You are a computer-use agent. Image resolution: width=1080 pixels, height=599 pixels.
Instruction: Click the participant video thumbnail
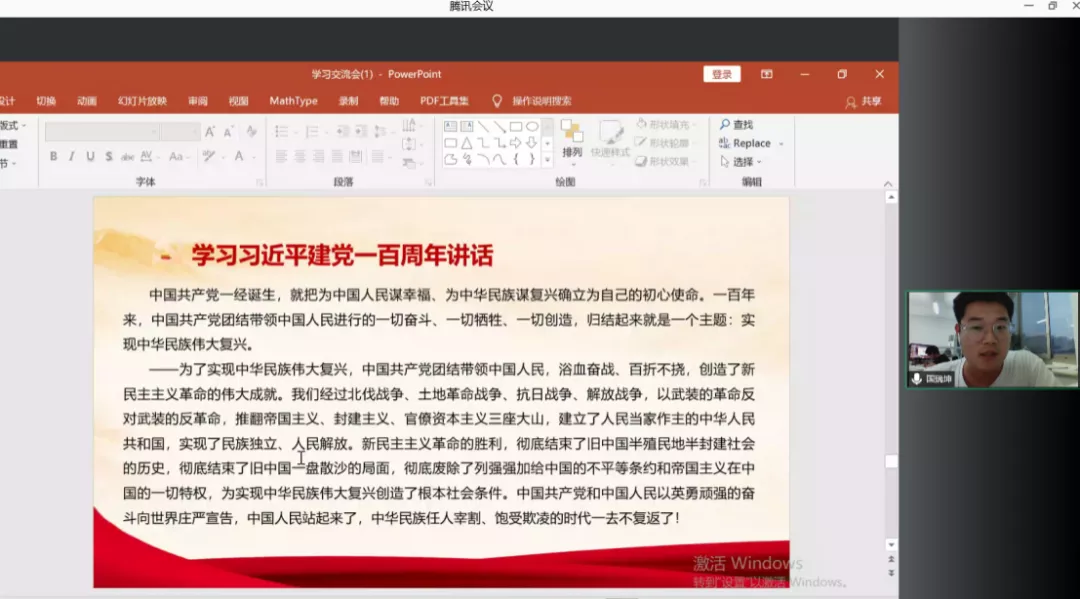[992, 340]
